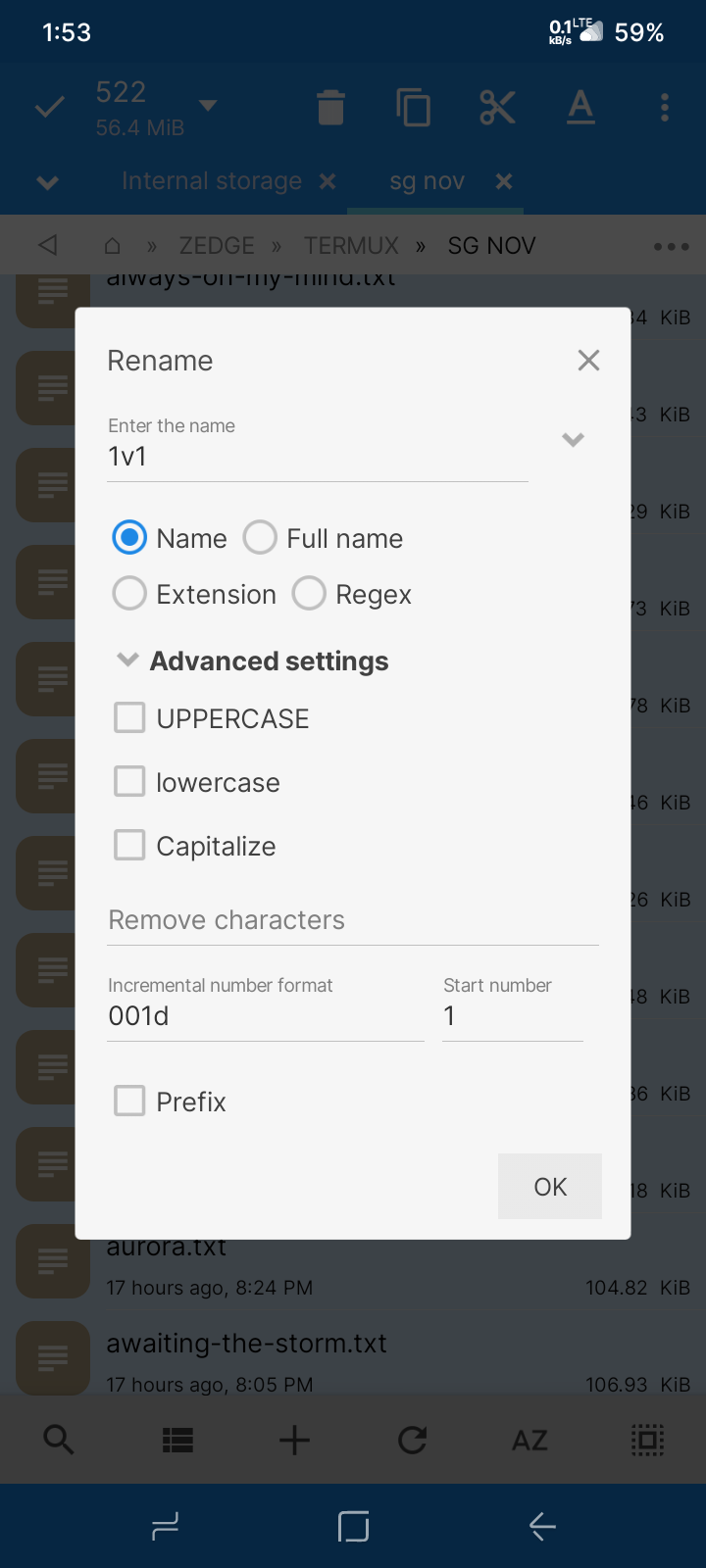The width and height of the screenshot is (706, 1568).
Task: Close the Rename dialog
Action: (588, 361)
